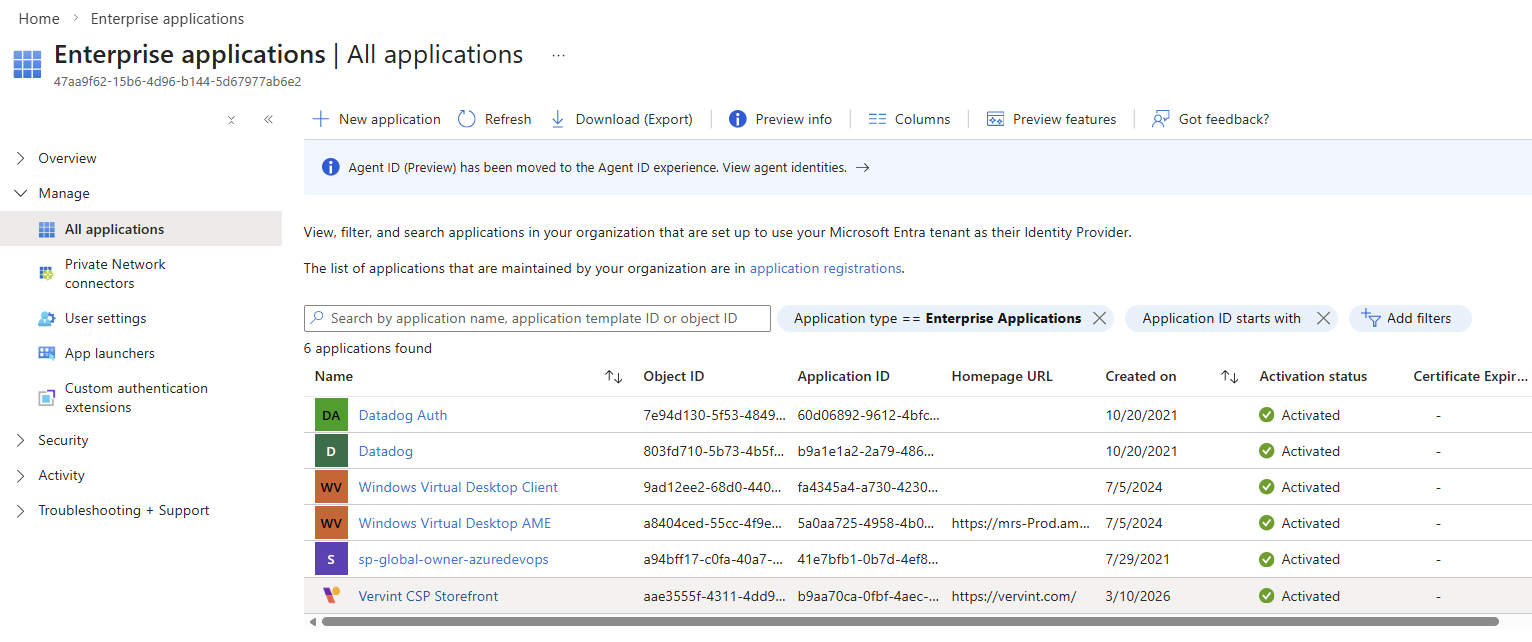1532x642 pixels.
Task: Expand the Security section
Action: click(x=22, y=440)
